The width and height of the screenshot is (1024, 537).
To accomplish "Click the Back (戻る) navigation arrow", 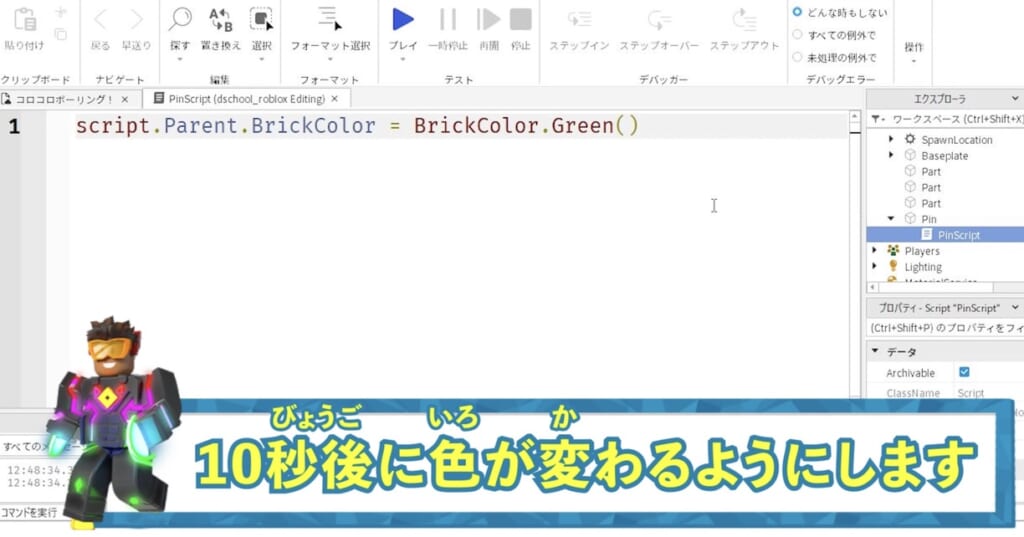I will tap(100, 20).
